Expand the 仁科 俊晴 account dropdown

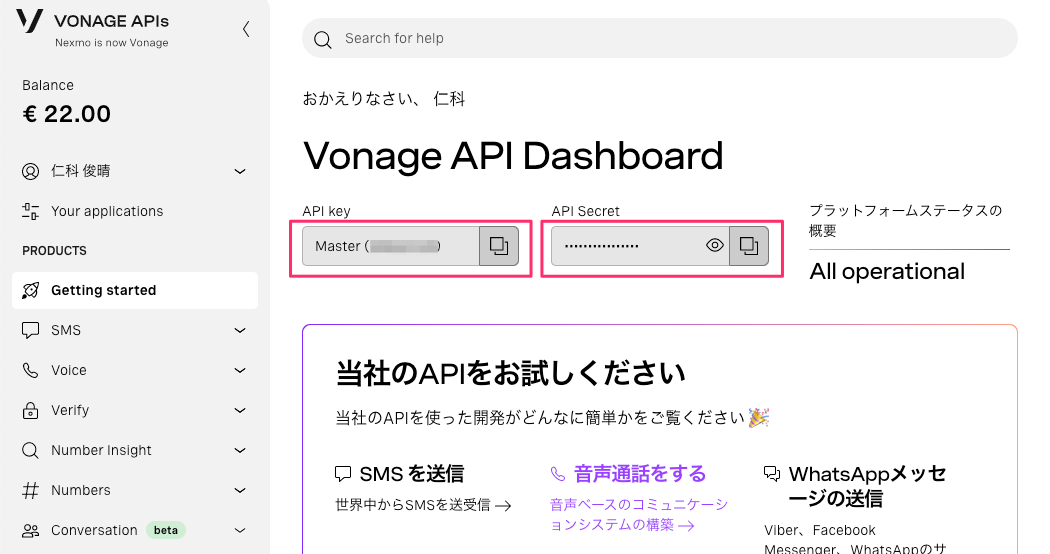tap(240, 171)
